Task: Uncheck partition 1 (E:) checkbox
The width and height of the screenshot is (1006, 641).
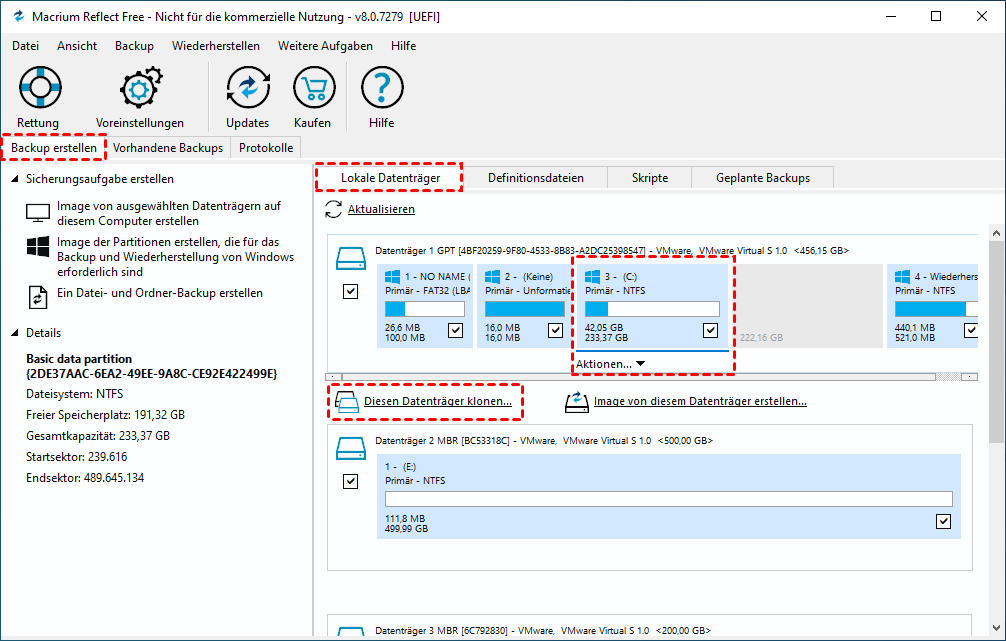Action: pos(943,522)
